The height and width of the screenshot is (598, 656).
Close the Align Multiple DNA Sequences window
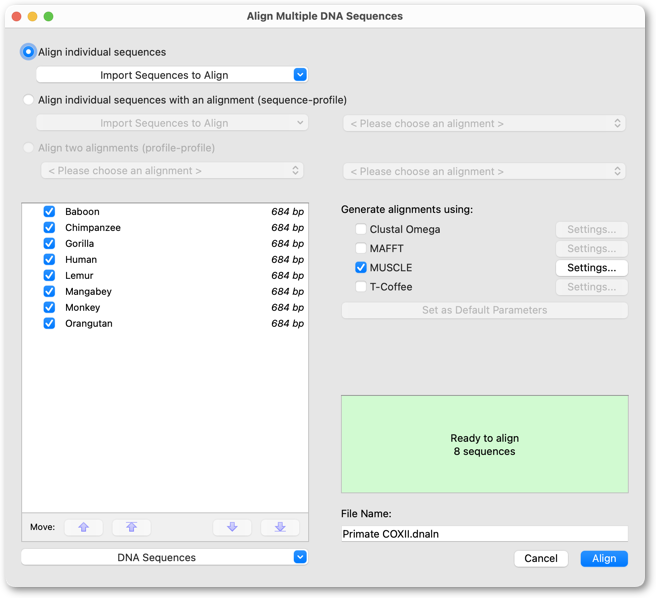coord(16,16)
